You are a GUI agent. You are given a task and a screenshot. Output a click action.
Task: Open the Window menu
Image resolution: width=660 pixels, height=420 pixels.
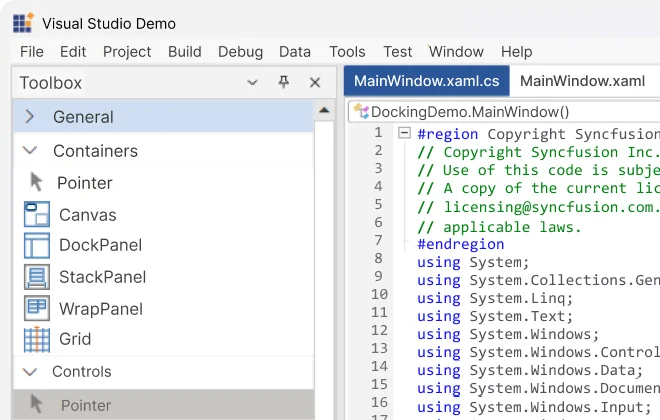point(456,52)
